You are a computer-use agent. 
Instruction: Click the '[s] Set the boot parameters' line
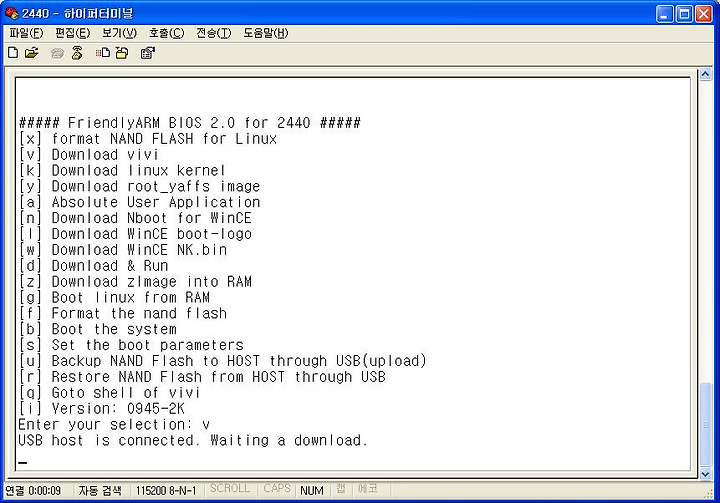click(131, 345)
